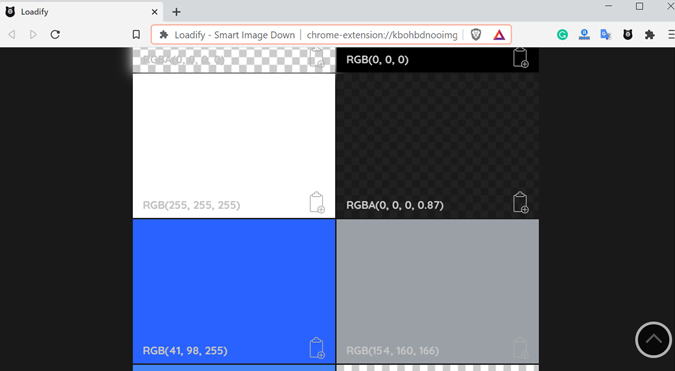Open the blue badge extension icon
This screenshot has width=675, height=371.
tap(584, 35)
